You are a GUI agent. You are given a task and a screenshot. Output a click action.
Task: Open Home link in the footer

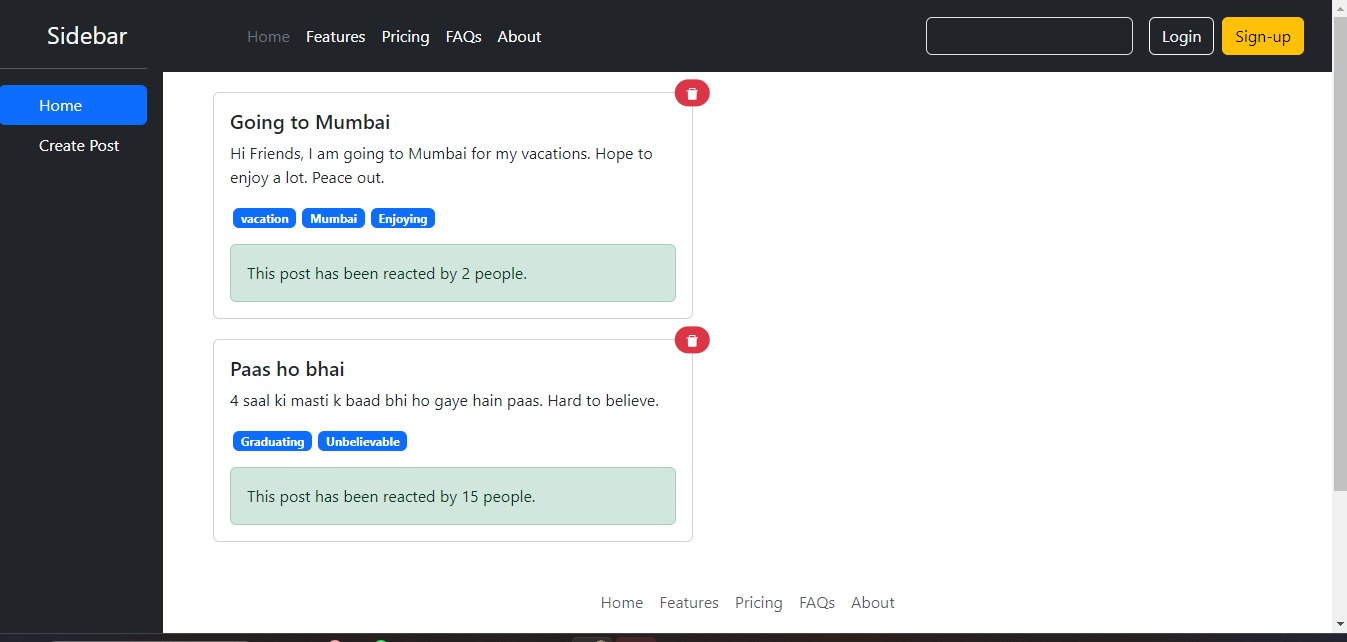point(621,602)
